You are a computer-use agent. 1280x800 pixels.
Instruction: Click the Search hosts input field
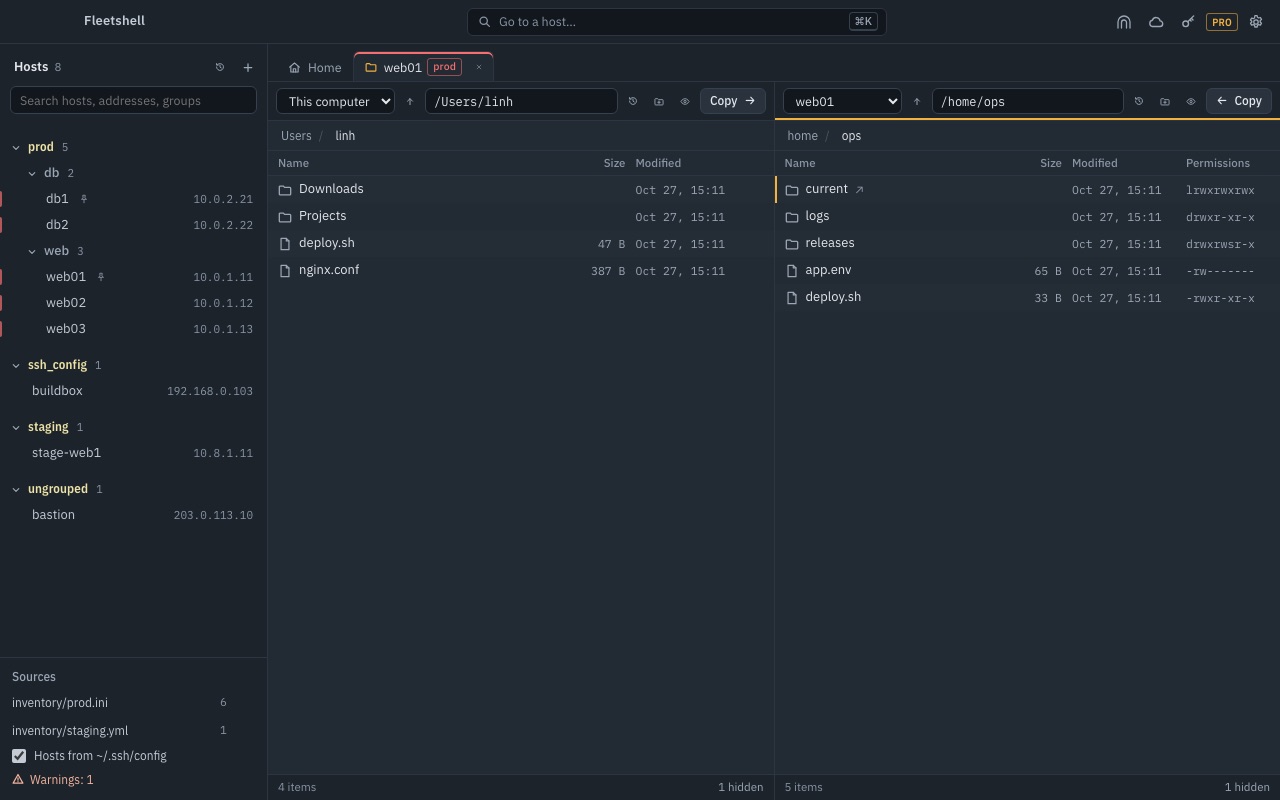click(133, 101)
